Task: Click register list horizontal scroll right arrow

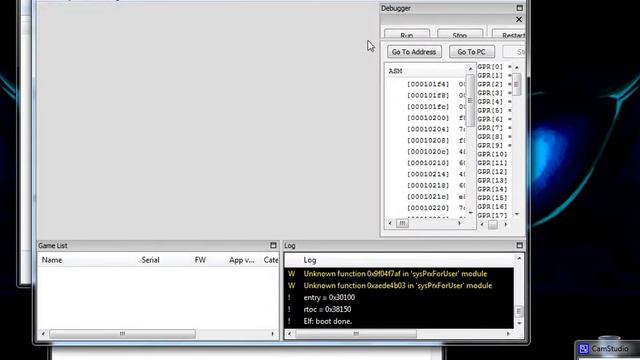Action: click(506, 224)
